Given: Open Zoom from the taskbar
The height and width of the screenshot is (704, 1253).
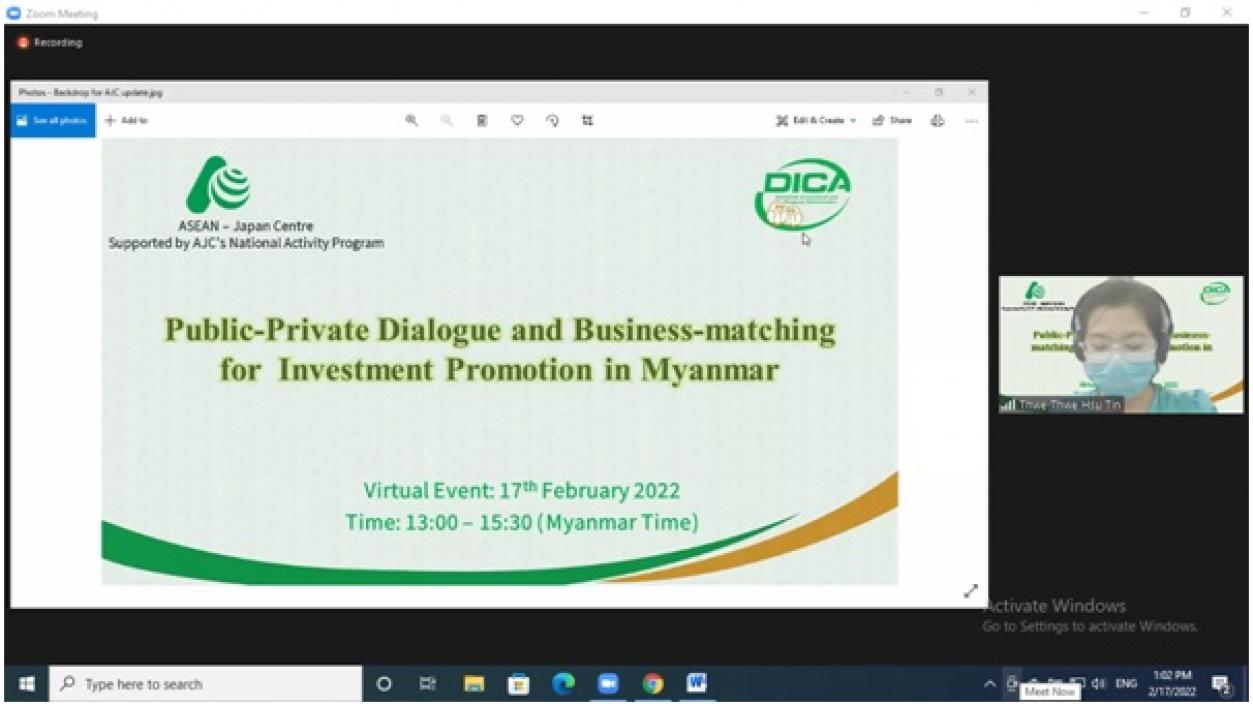Looking at the screenshot, I should 608,684.
